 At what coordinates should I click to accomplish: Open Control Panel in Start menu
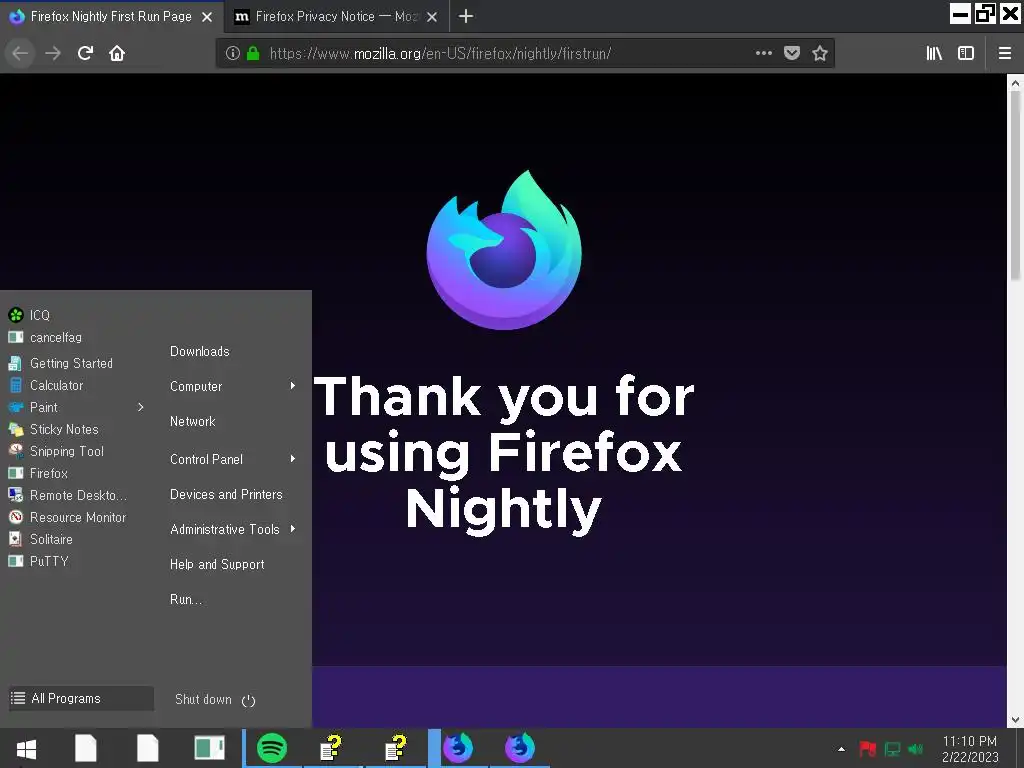(206, 460)
